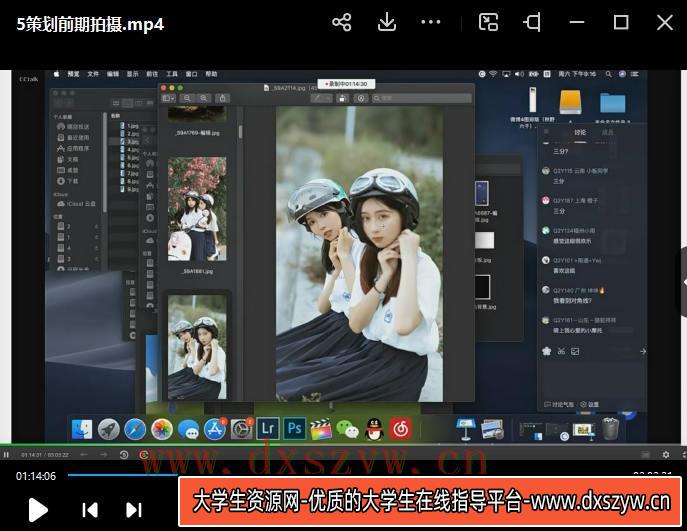Viewport: 687px width, 531px height.
Task: Open the markup pen dropdown in Preview
Action: [321, 98]
